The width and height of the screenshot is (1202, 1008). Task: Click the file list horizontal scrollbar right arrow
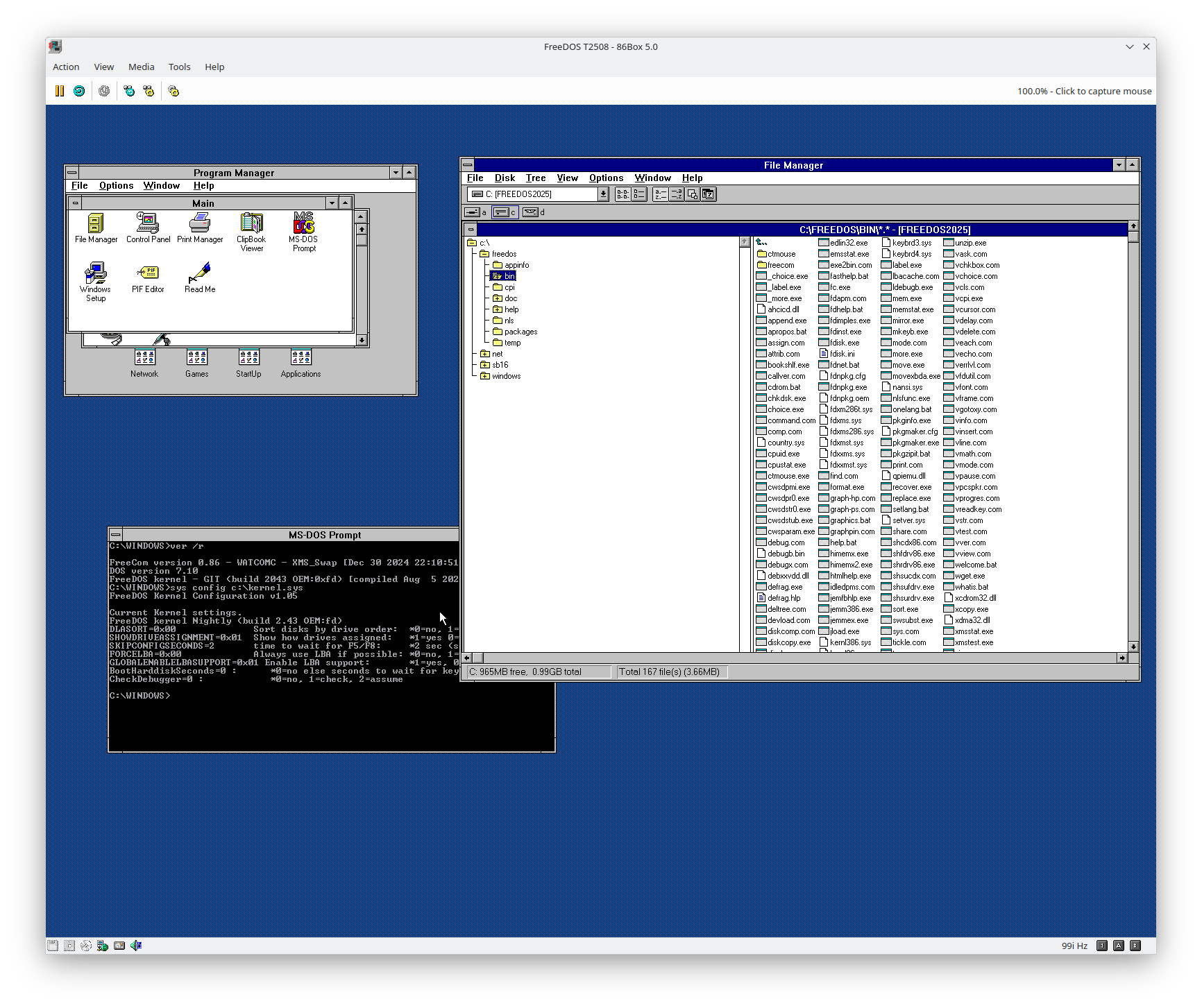(1122, 658)
